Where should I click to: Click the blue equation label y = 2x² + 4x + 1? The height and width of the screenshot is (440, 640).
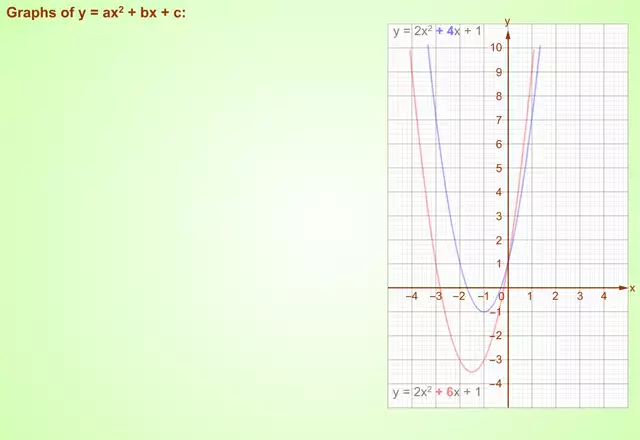point(437,31)
